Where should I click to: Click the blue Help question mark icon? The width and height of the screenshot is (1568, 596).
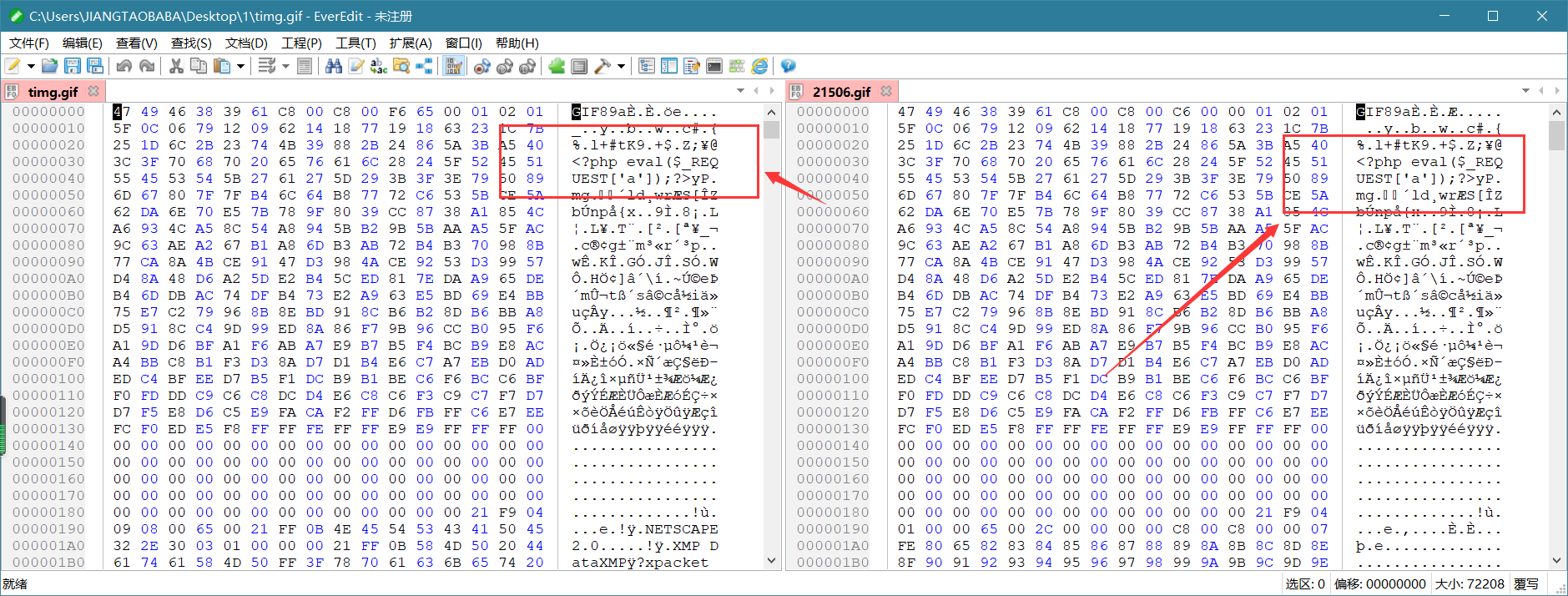(788, 66)
